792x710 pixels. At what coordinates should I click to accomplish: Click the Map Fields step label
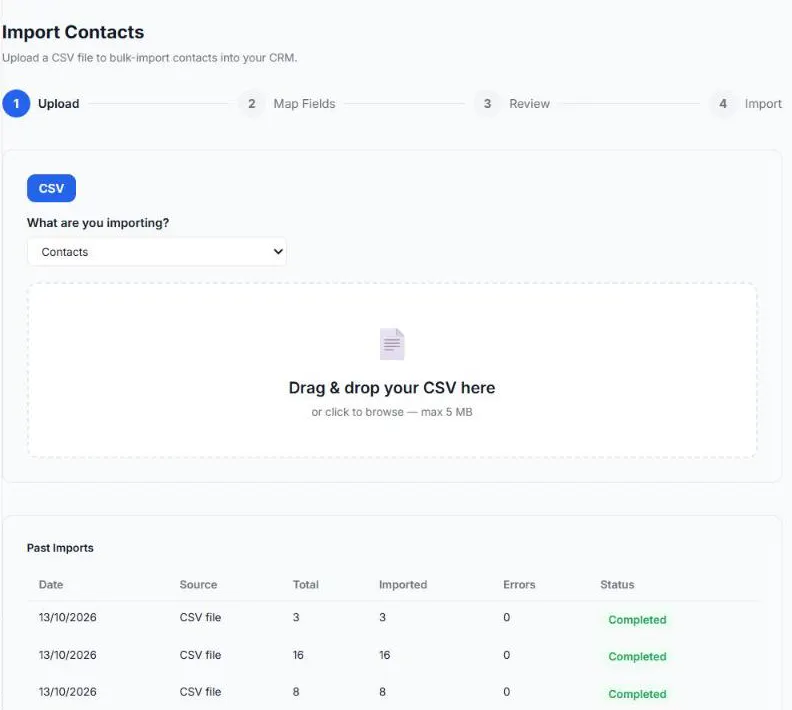305,104
